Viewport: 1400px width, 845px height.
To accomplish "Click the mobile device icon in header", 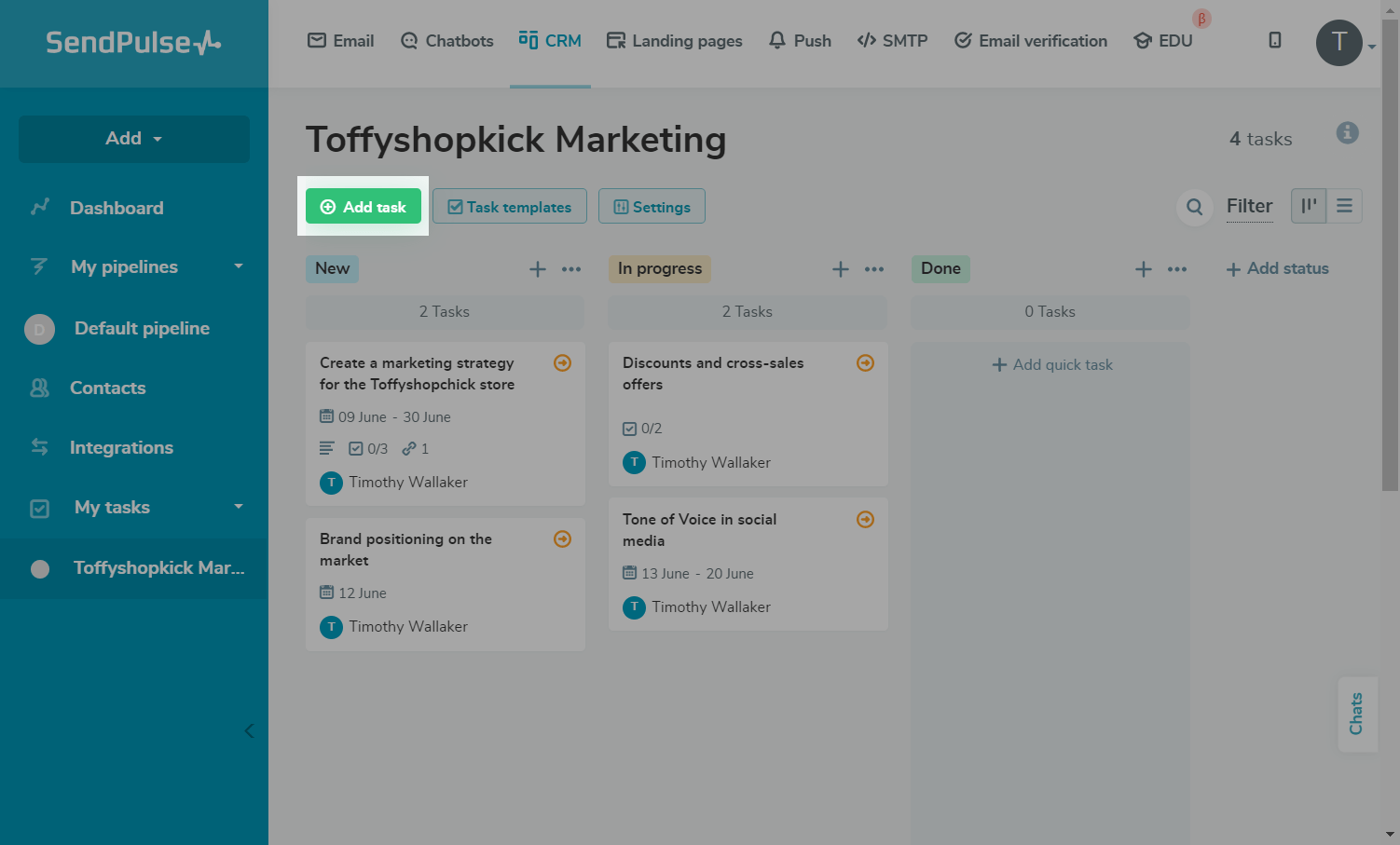I will point(1274,40).
